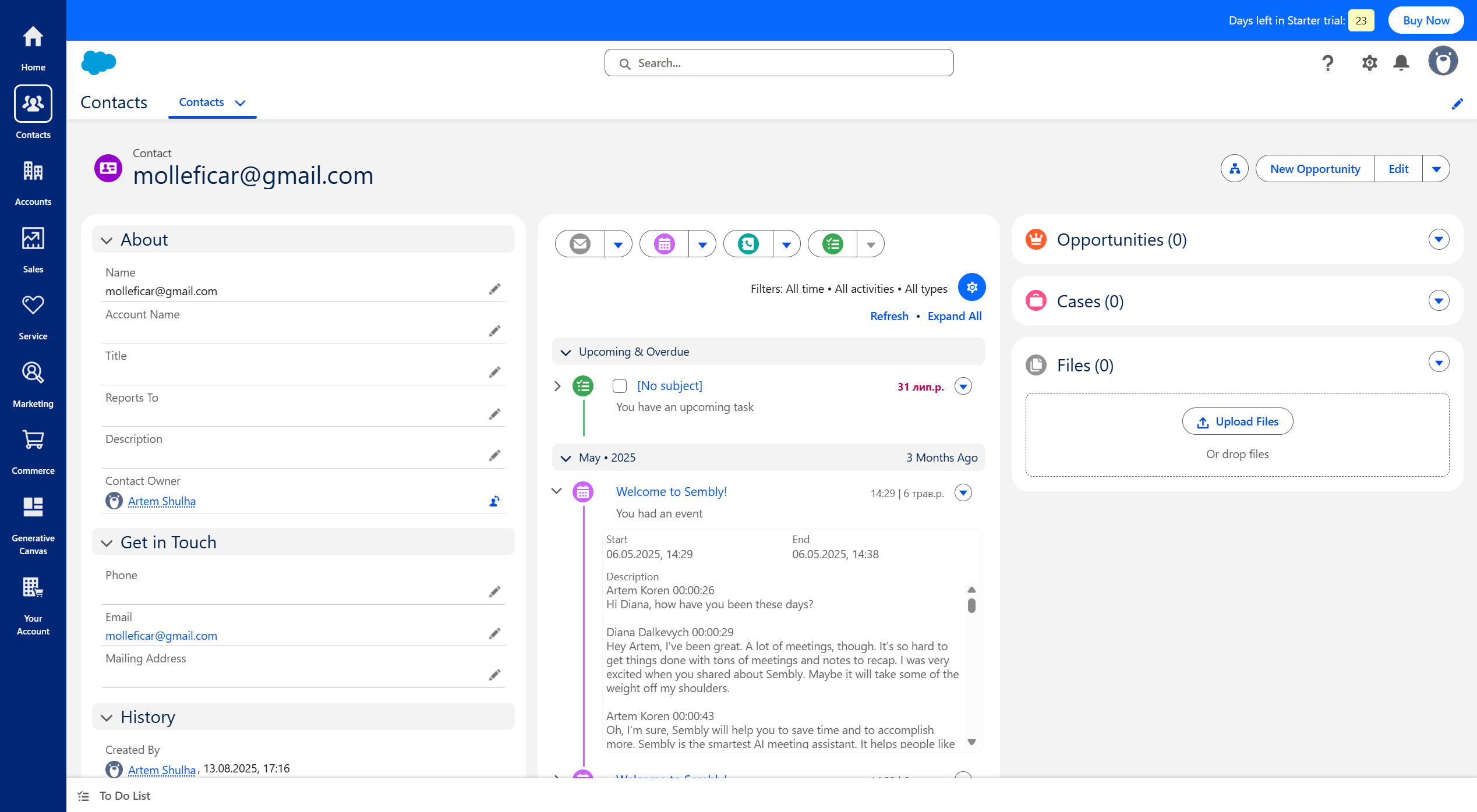Screen dimensions: 1477x812
Task: Click the New Opportunity button
Action: click(1315, 169)
